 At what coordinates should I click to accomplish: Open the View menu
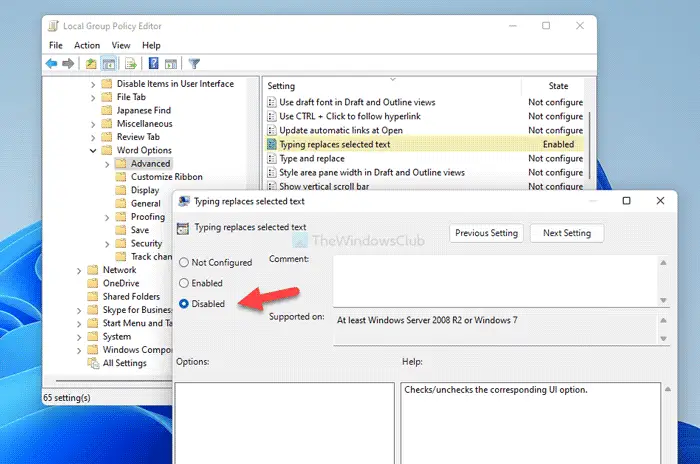click(x=121, y=46)
